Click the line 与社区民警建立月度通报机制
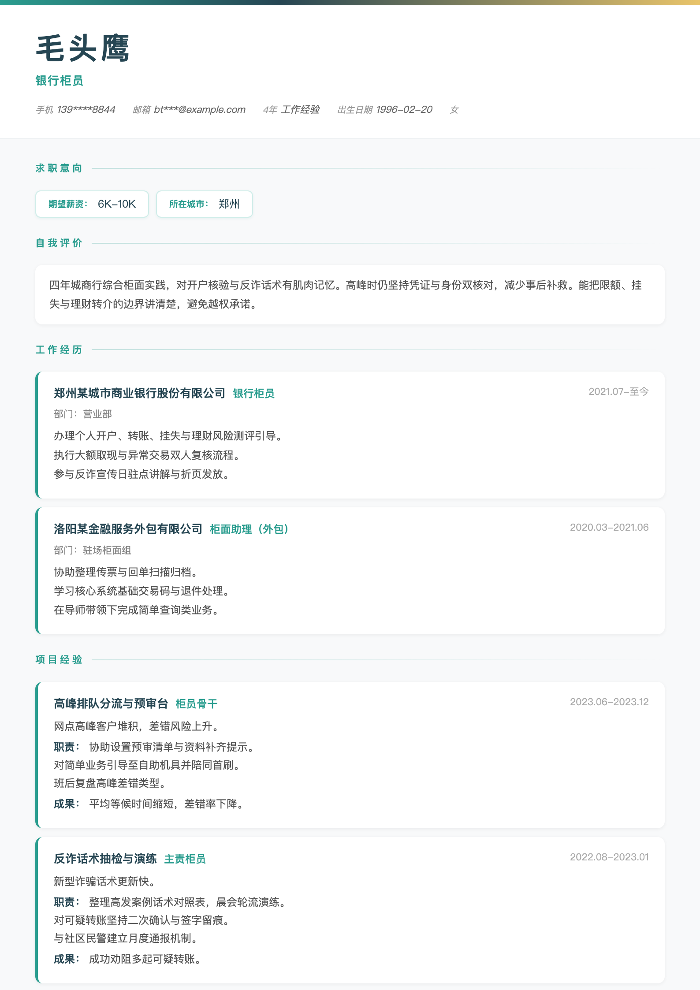The image size is (700, 990). point(126,939)
